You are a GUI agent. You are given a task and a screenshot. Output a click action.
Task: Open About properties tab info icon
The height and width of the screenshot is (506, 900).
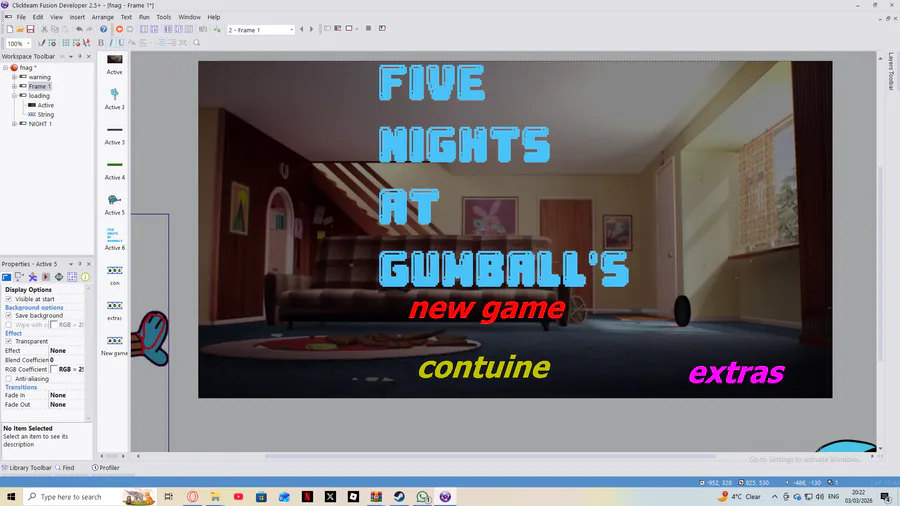86,277
